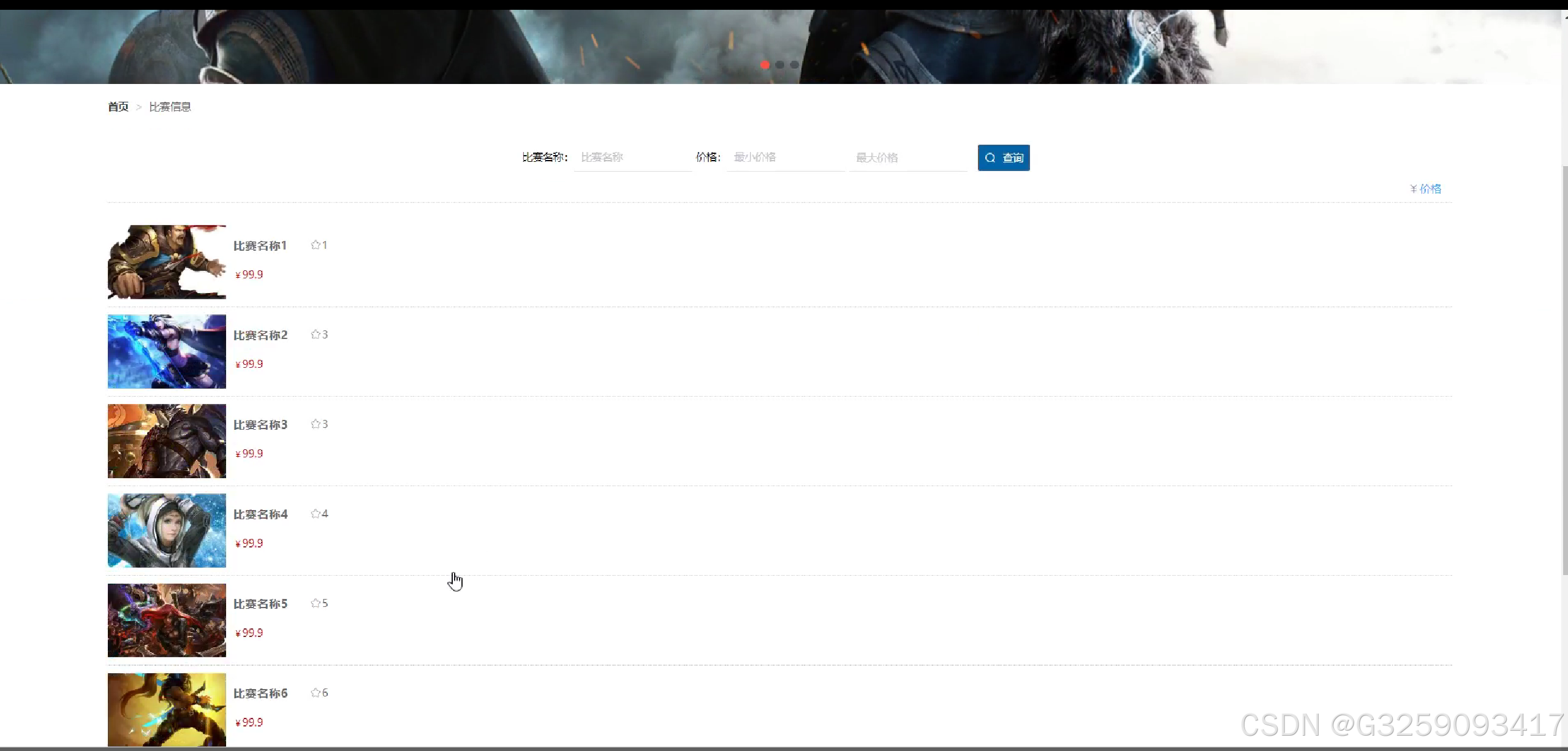Click the 最大价格 input field
1568x751 pixels.
click(x=907, y=158)
